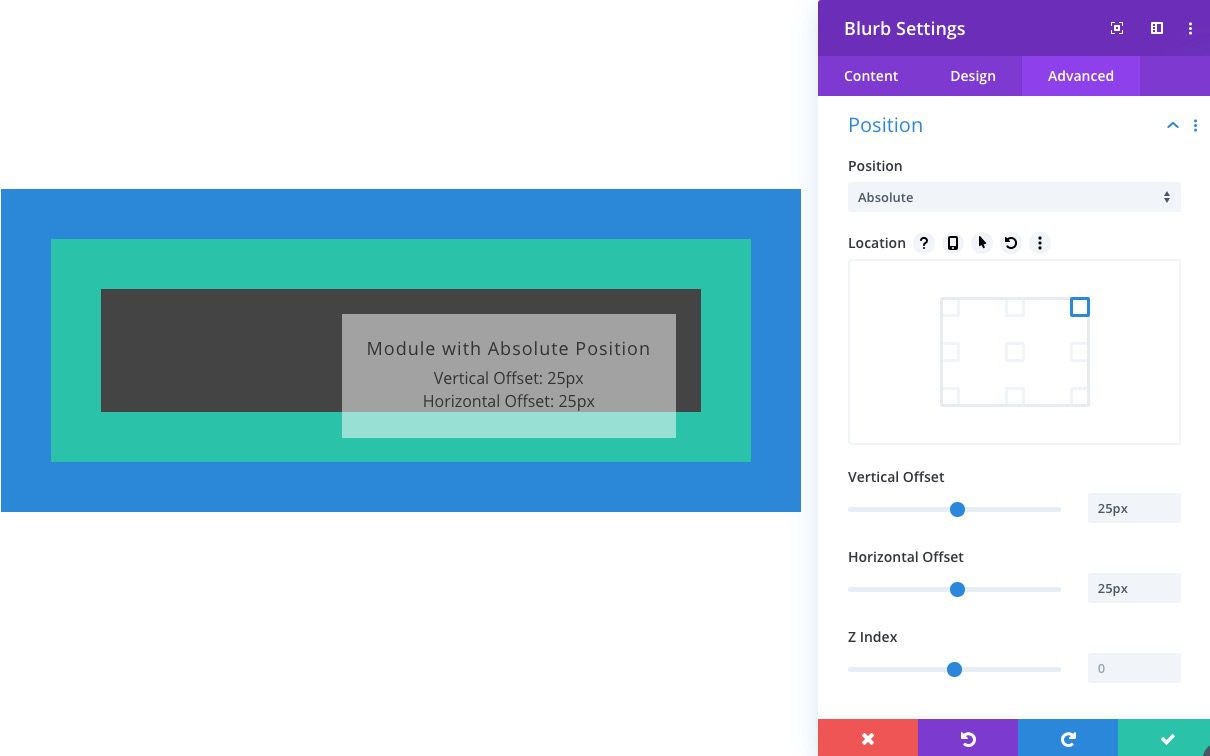
Task: Click the Vertical Offset slider handle
Action: coord(957,509)
